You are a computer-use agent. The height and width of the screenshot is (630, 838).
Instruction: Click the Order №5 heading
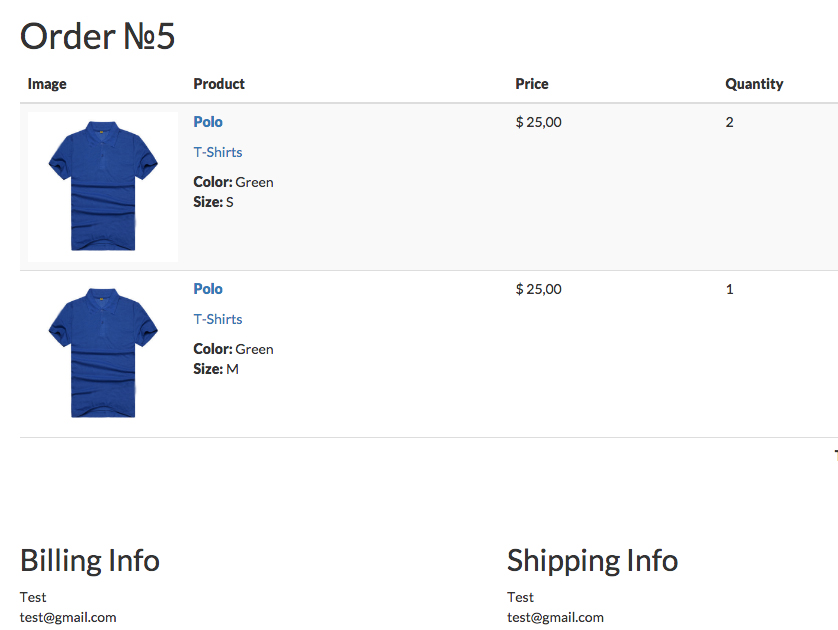(97, 36)
